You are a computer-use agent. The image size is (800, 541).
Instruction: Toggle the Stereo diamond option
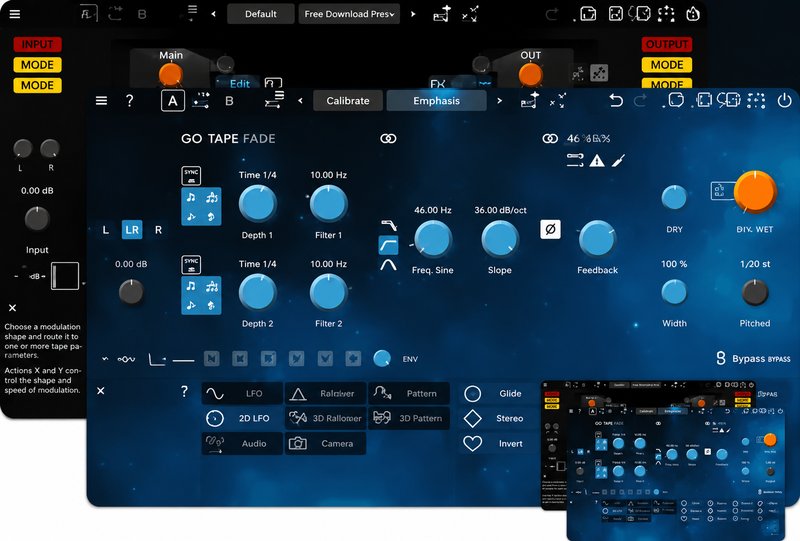472,419
